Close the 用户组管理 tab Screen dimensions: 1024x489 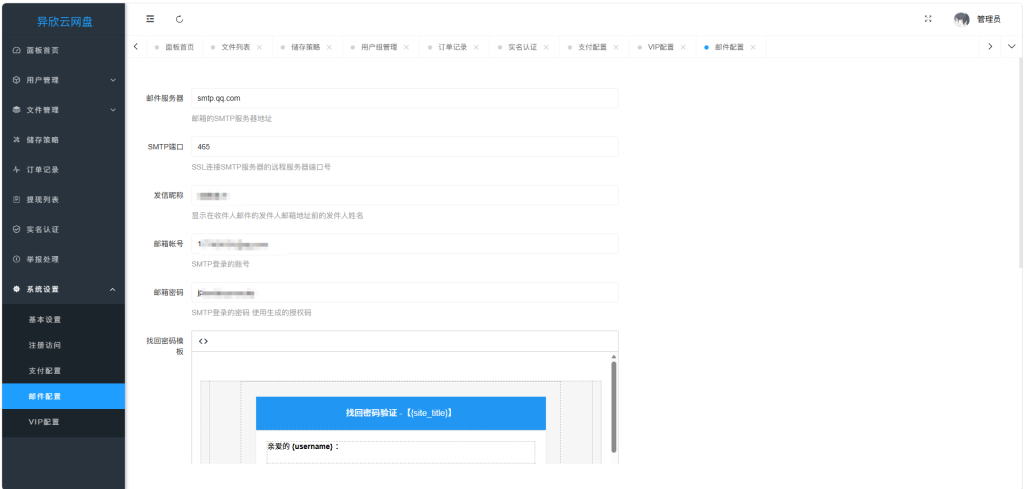(x=406, y=47)
